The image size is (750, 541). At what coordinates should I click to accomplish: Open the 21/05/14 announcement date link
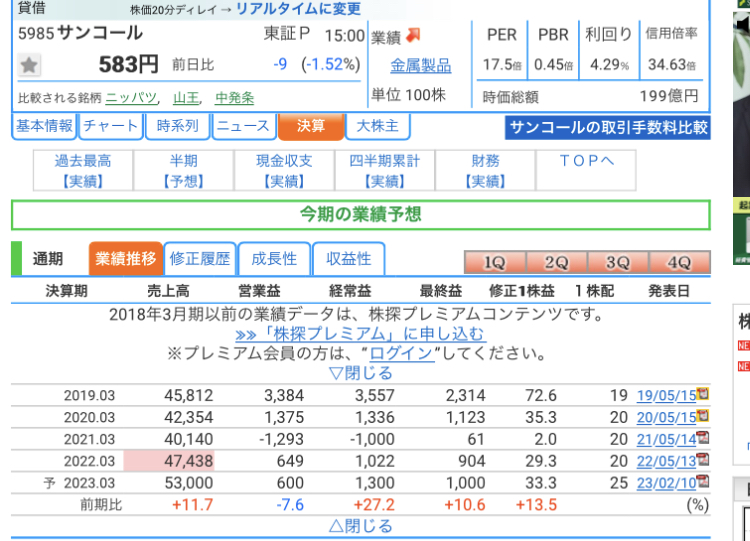(x=666, y=439)
